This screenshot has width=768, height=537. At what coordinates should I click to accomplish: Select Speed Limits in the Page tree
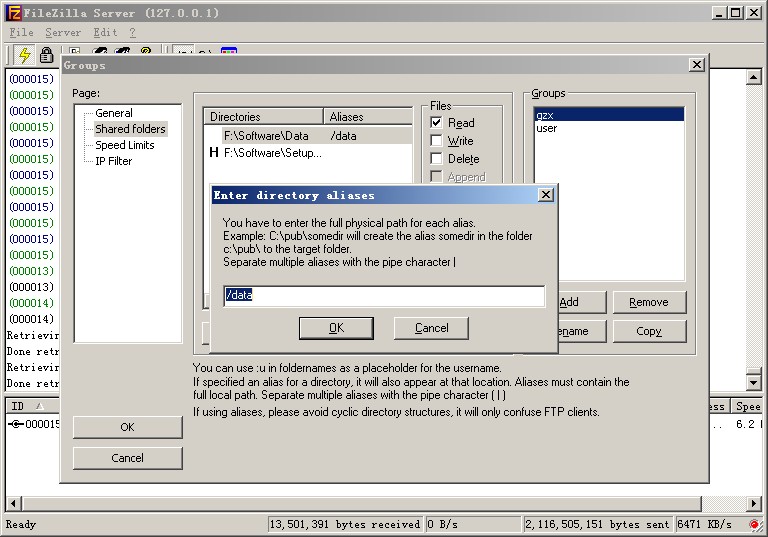[125, 145]
